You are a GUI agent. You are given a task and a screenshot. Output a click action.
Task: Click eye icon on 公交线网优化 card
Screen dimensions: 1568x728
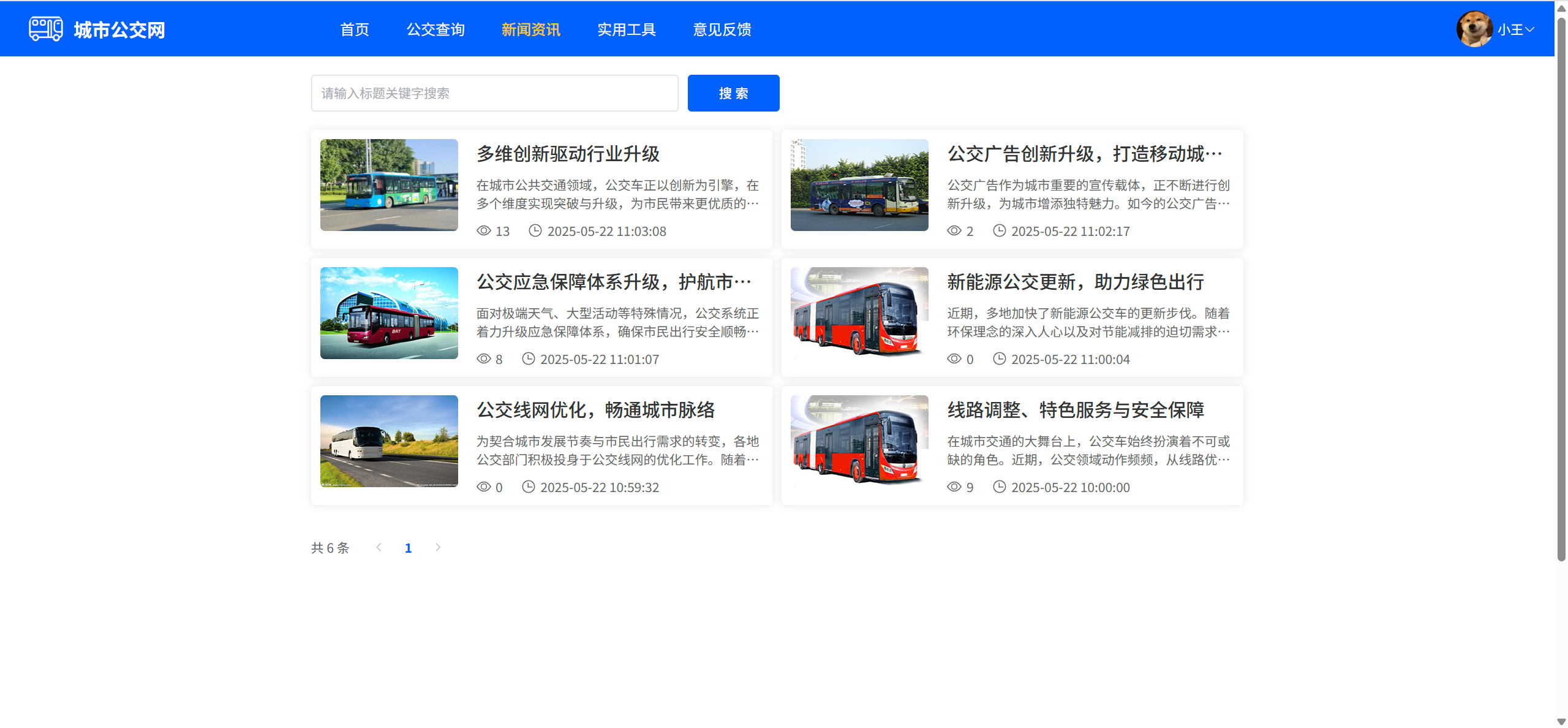pyautogui.click(x=484, y=487)
